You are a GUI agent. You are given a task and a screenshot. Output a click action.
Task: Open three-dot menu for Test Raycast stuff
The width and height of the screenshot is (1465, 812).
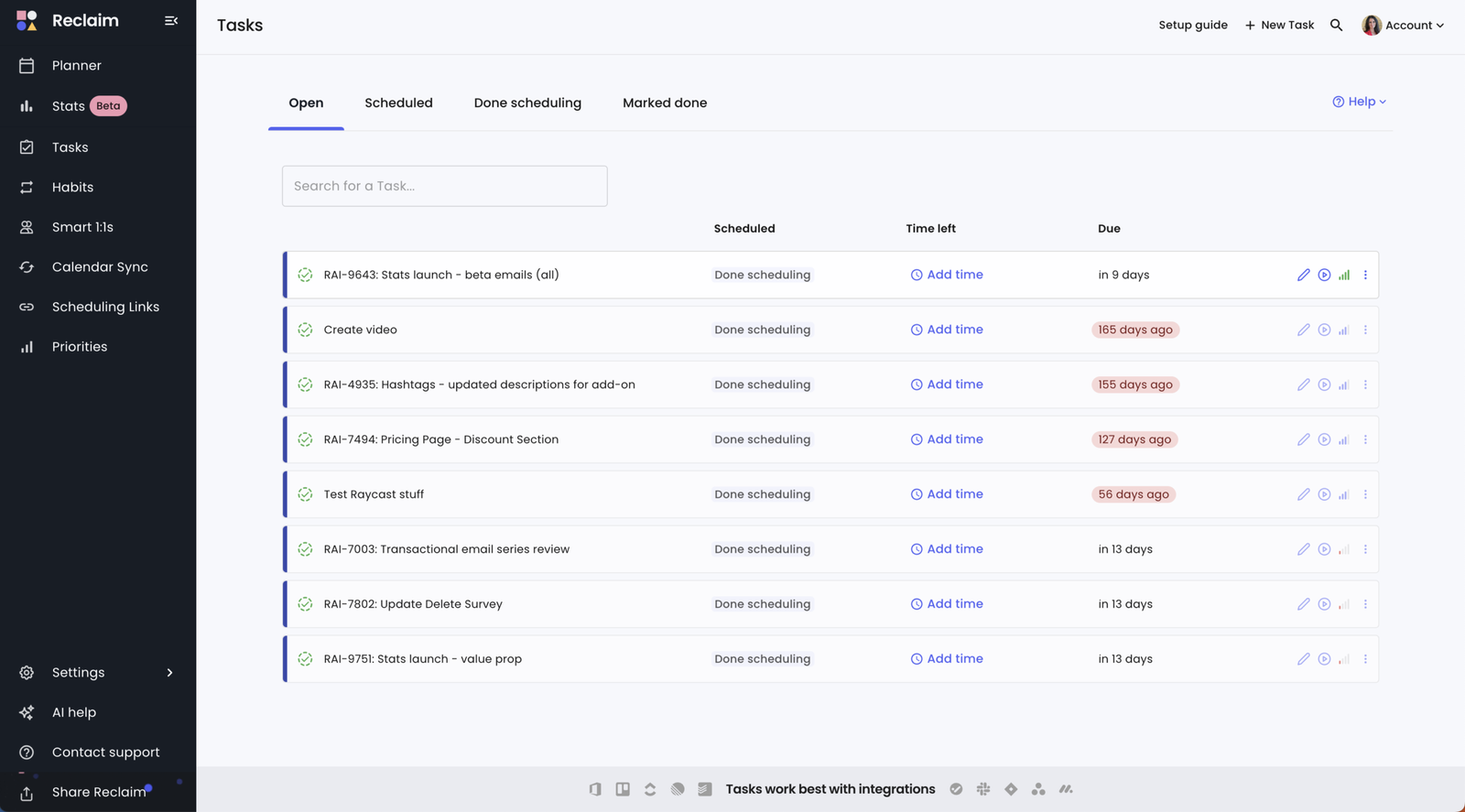point(1365,494)
